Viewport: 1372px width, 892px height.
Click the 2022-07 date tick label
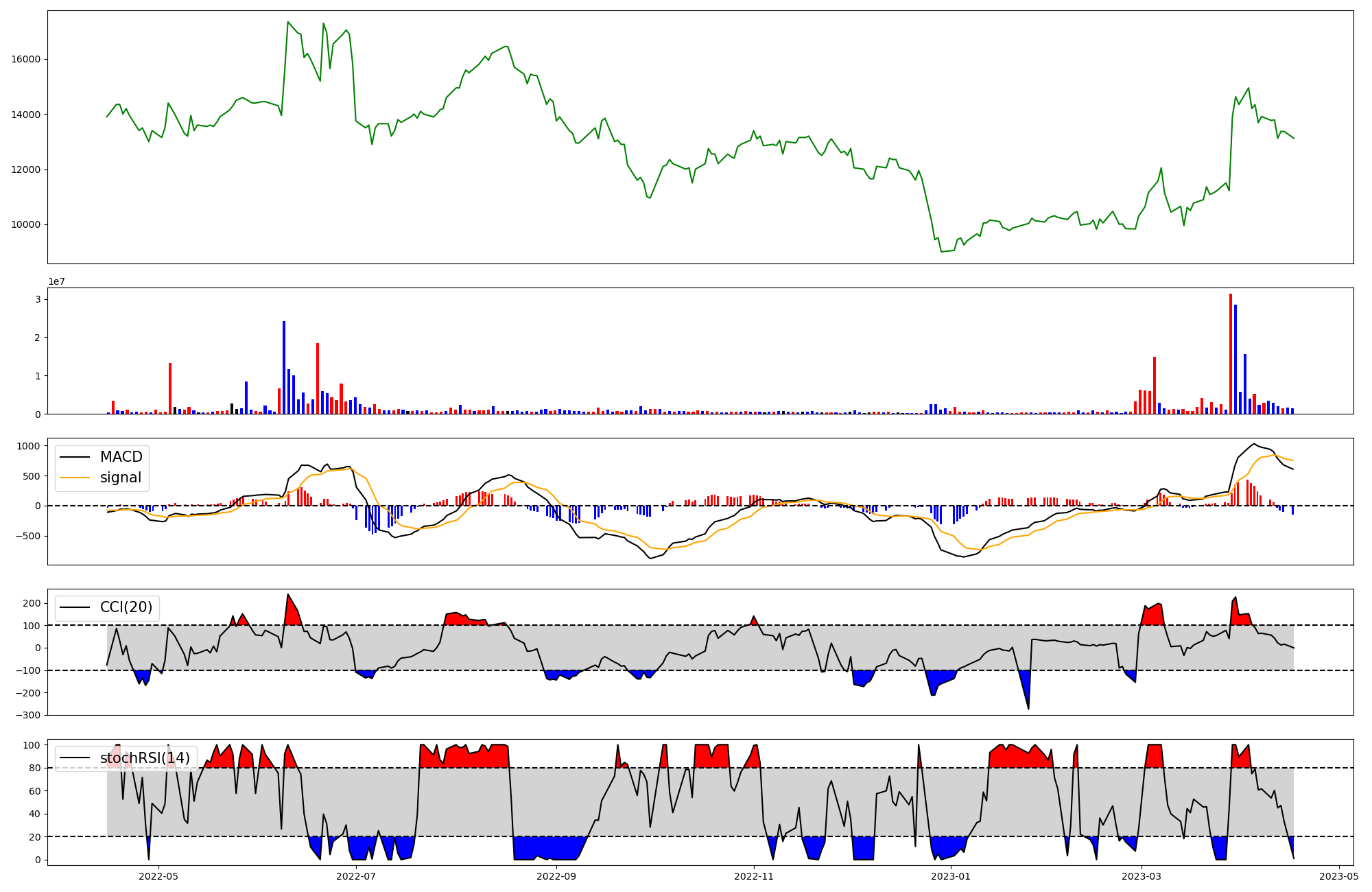click(357, 876)
